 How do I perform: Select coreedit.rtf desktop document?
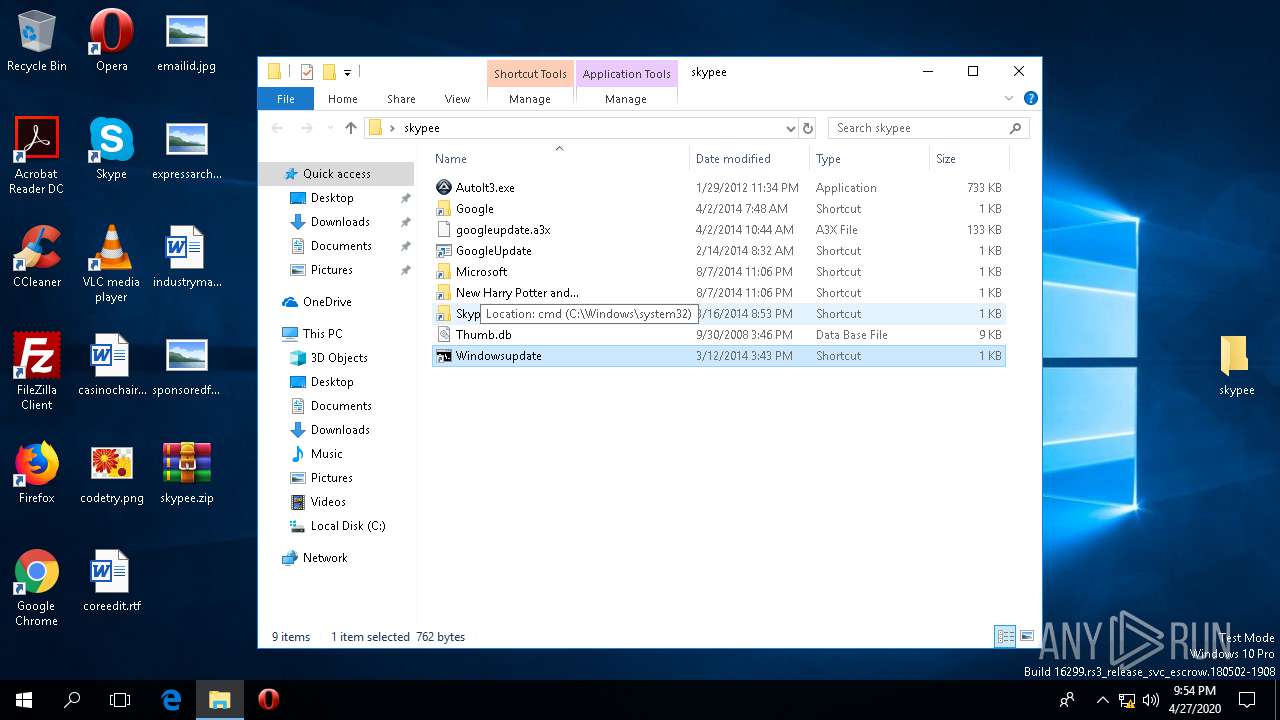(111, 580)
